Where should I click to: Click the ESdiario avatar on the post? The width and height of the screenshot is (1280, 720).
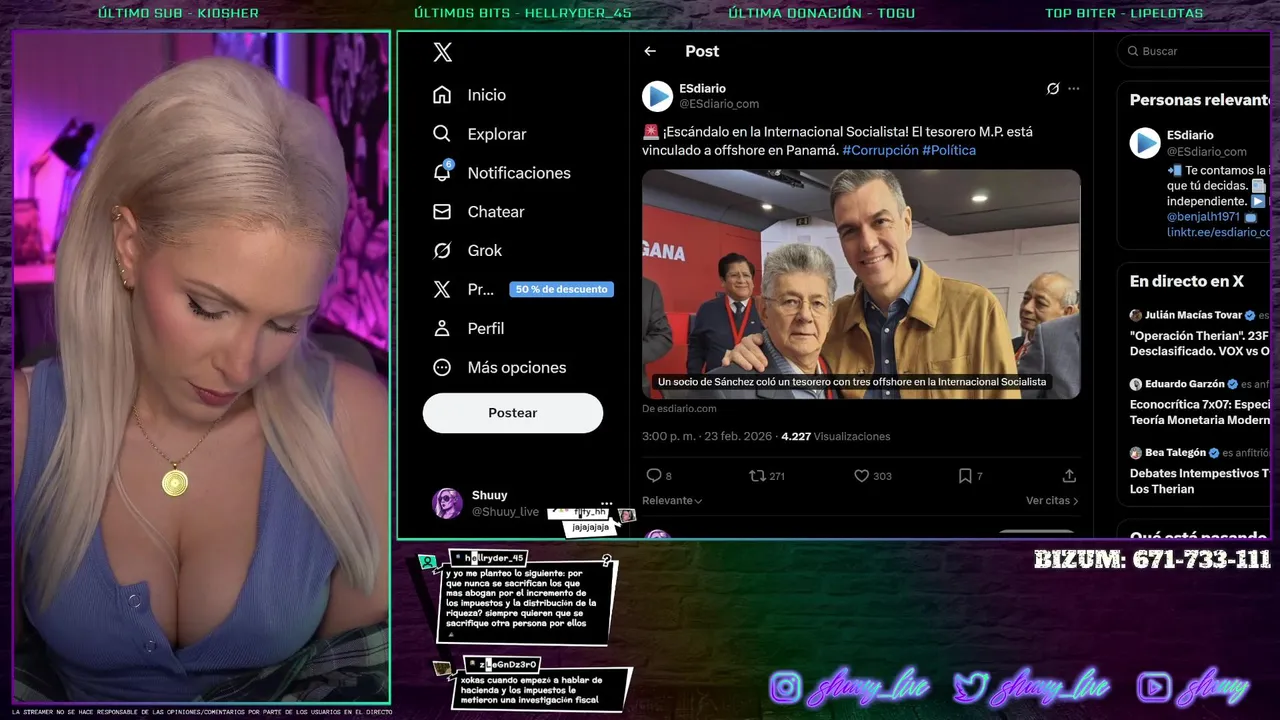[x=657, y=96]
